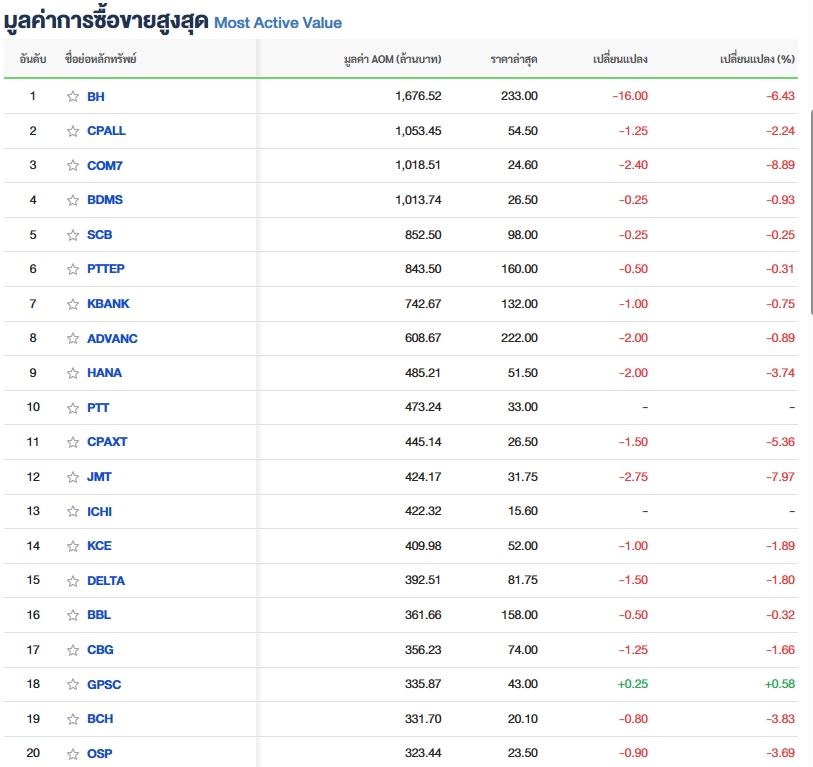View the JMT stock details
Screen dimensions: 813x767
(99, 477)
